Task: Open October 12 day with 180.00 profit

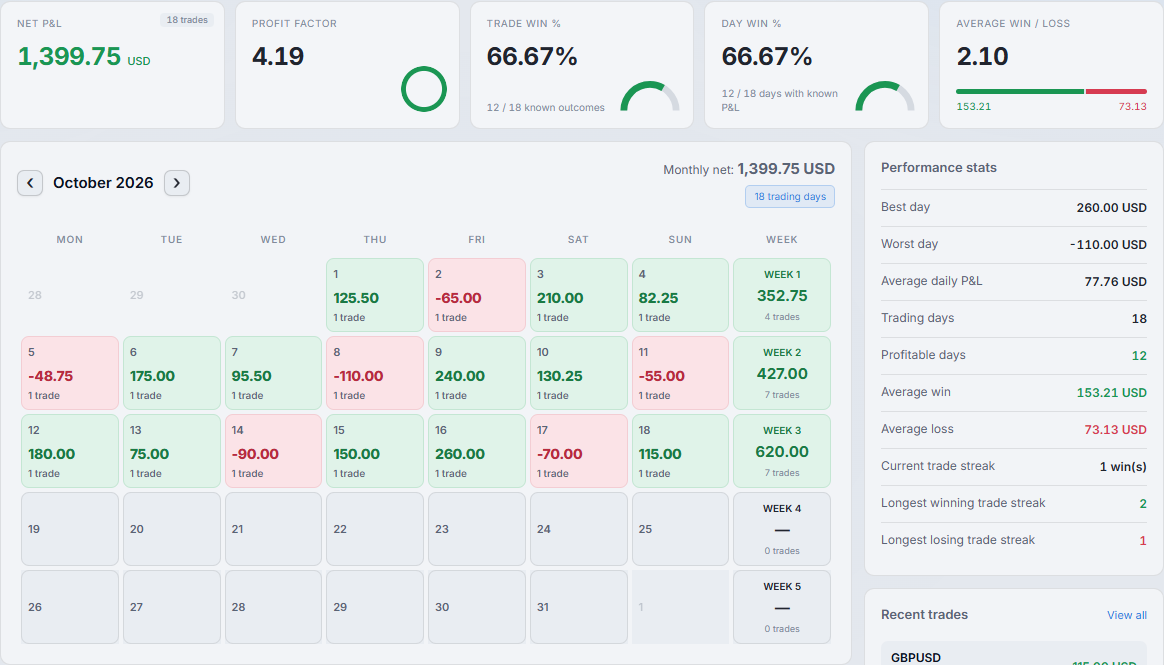Action: (70, 451)
